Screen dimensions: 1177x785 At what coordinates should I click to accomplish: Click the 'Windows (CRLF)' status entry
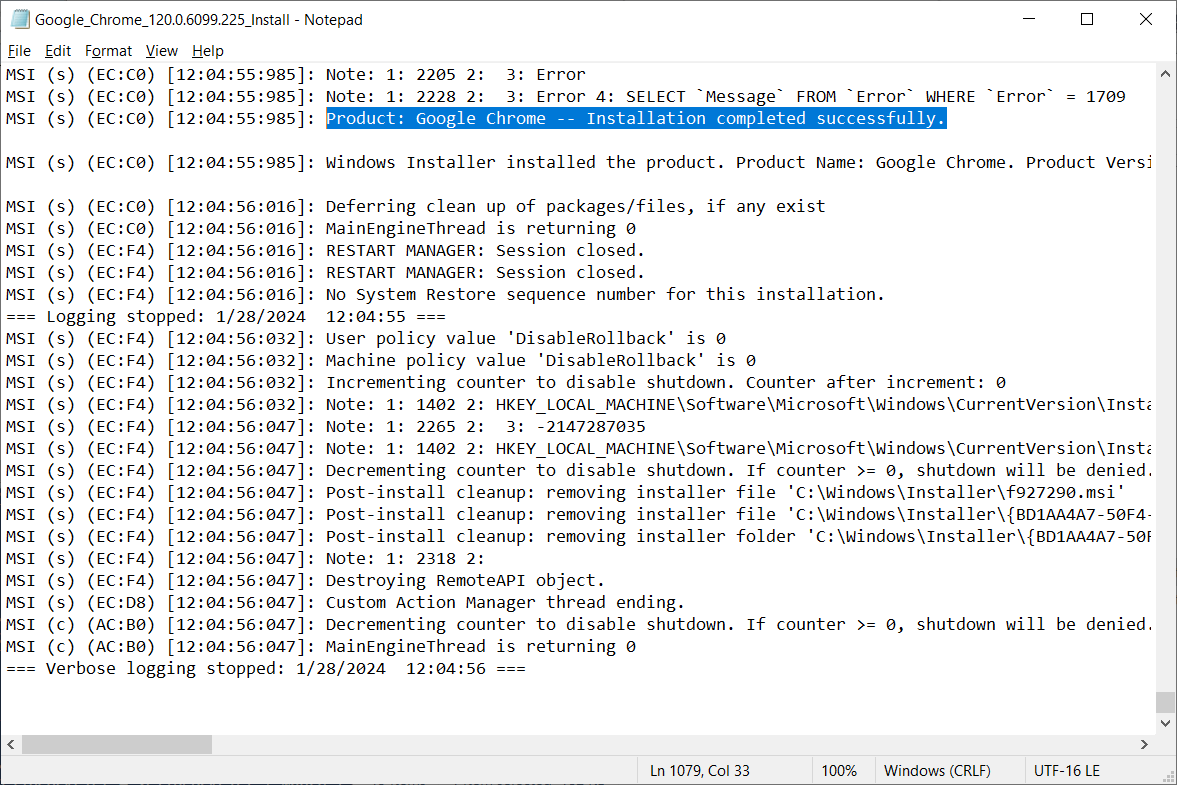point(937,771)
